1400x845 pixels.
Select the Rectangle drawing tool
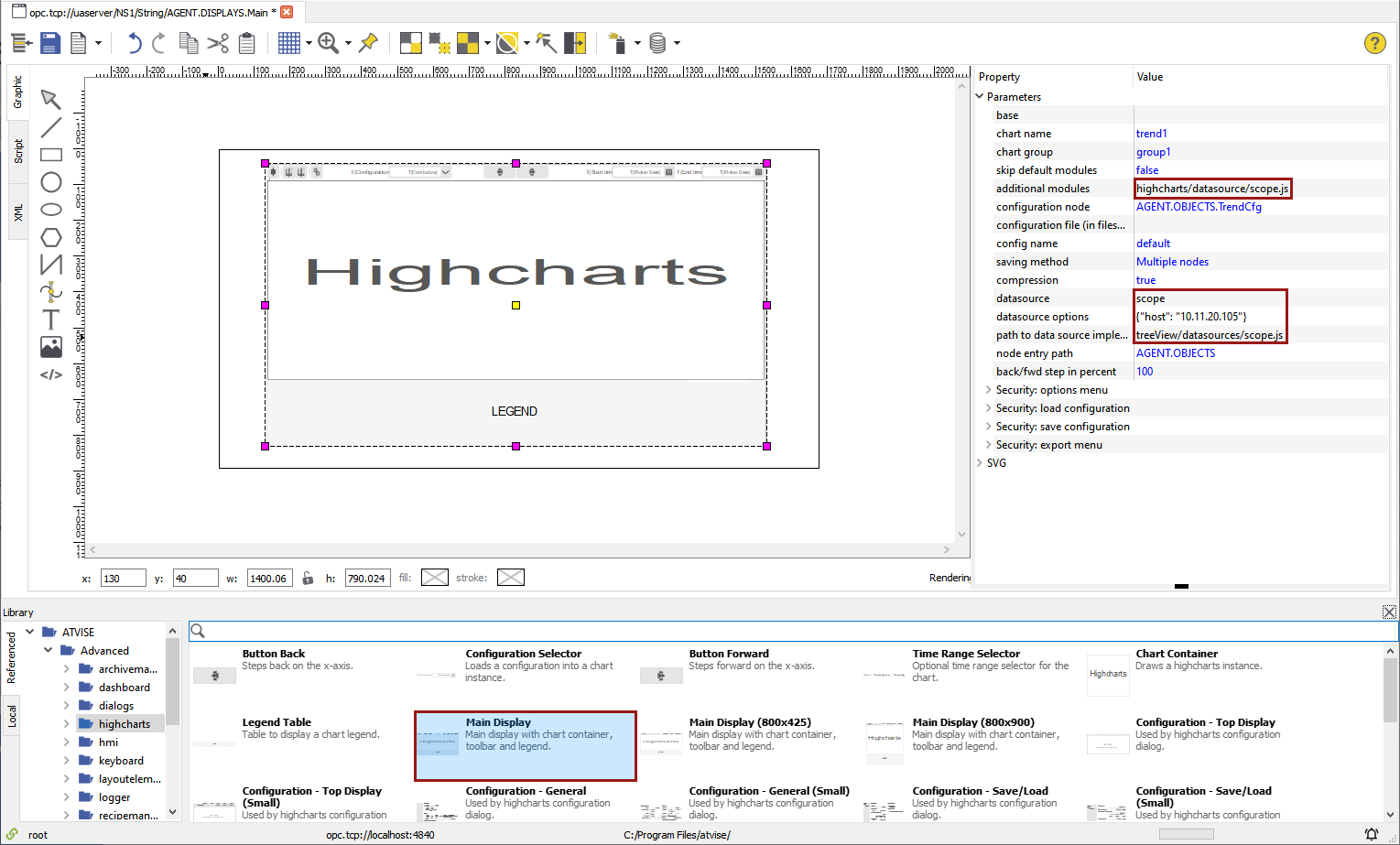(51, 155)
